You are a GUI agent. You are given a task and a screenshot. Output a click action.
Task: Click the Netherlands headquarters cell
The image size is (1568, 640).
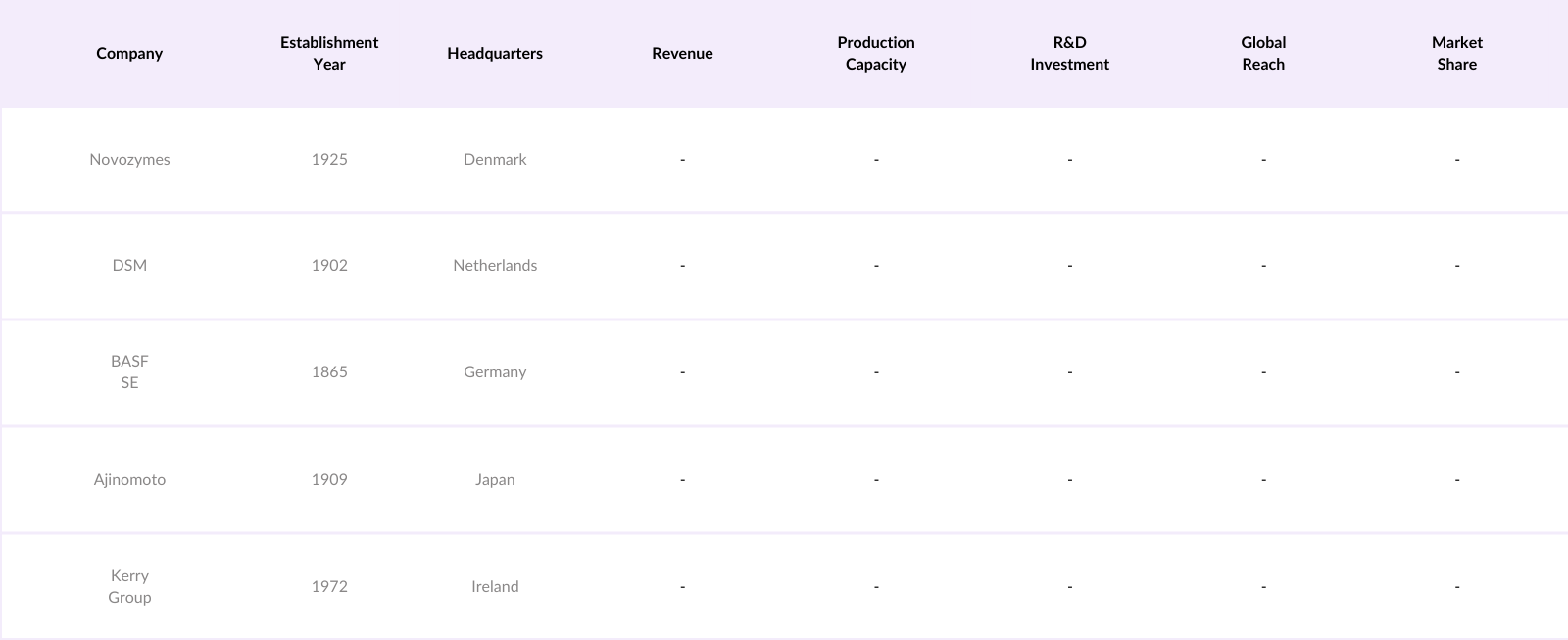(495, 265)
